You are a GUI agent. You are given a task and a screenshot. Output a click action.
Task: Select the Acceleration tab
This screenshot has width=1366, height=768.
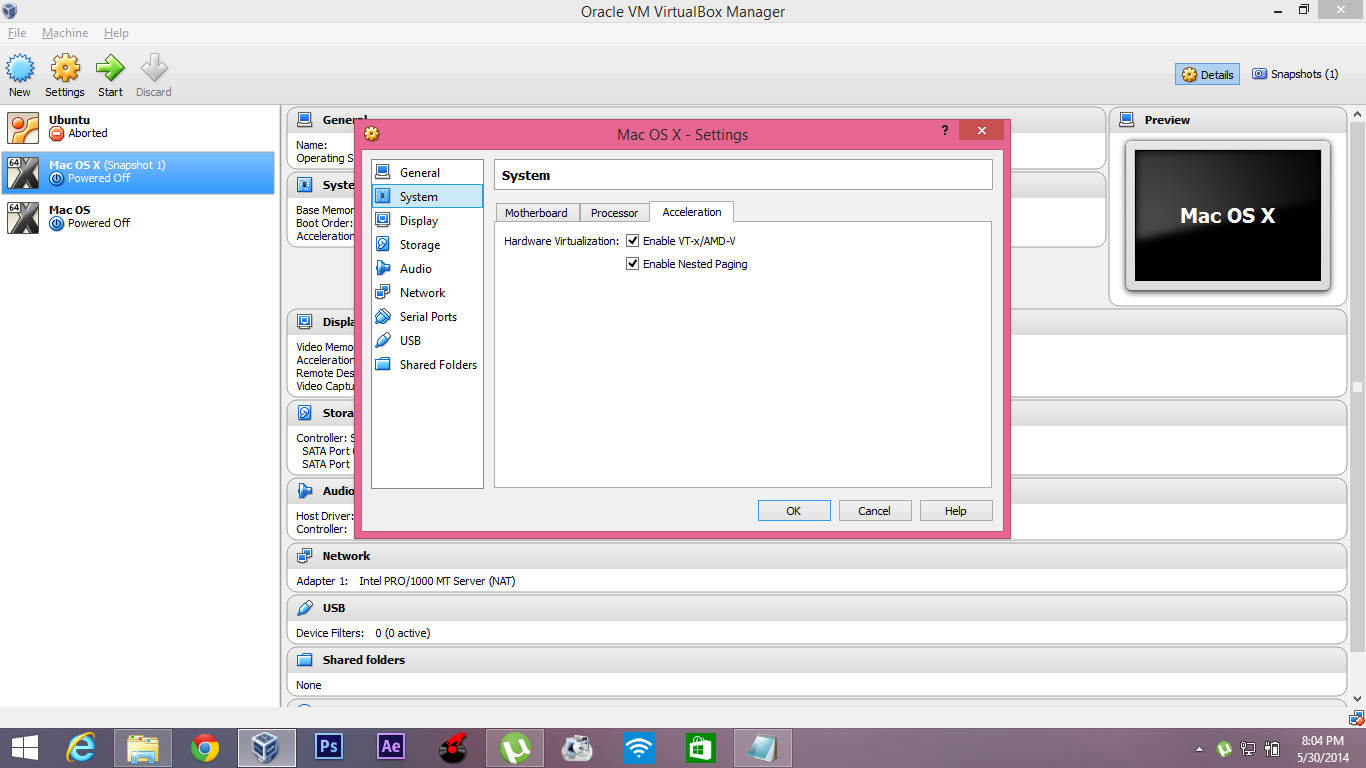pyautogui.click(x=692, y=212)
